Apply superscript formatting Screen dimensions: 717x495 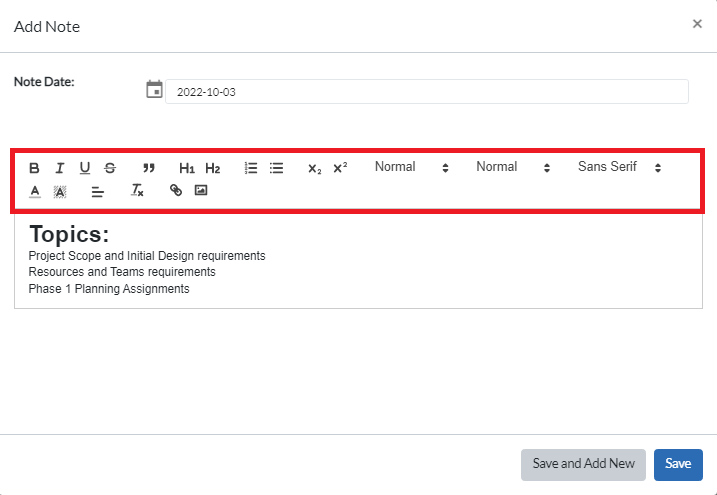(x=341, y=168)
